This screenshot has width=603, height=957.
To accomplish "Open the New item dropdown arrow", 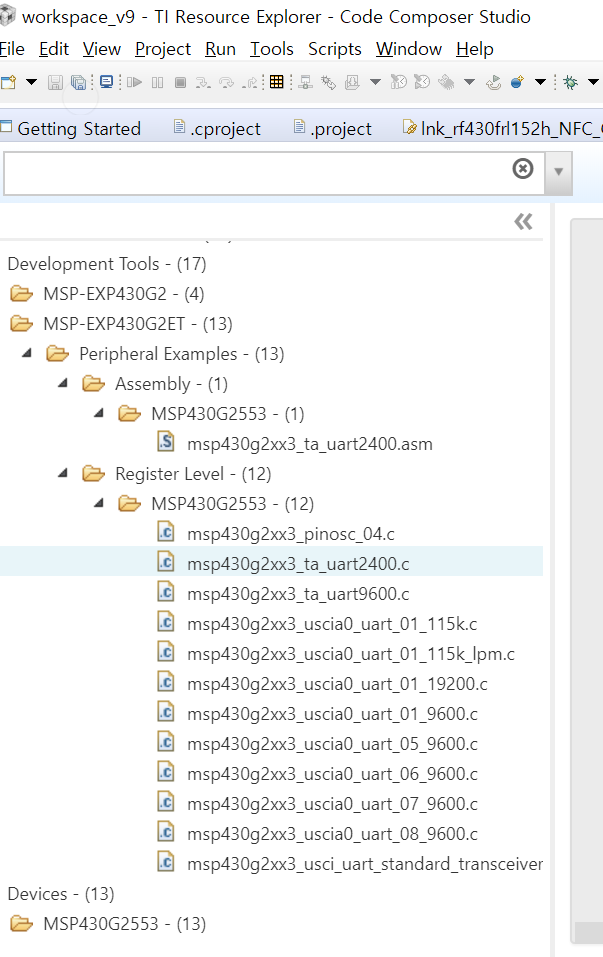I will click(31, 82).
